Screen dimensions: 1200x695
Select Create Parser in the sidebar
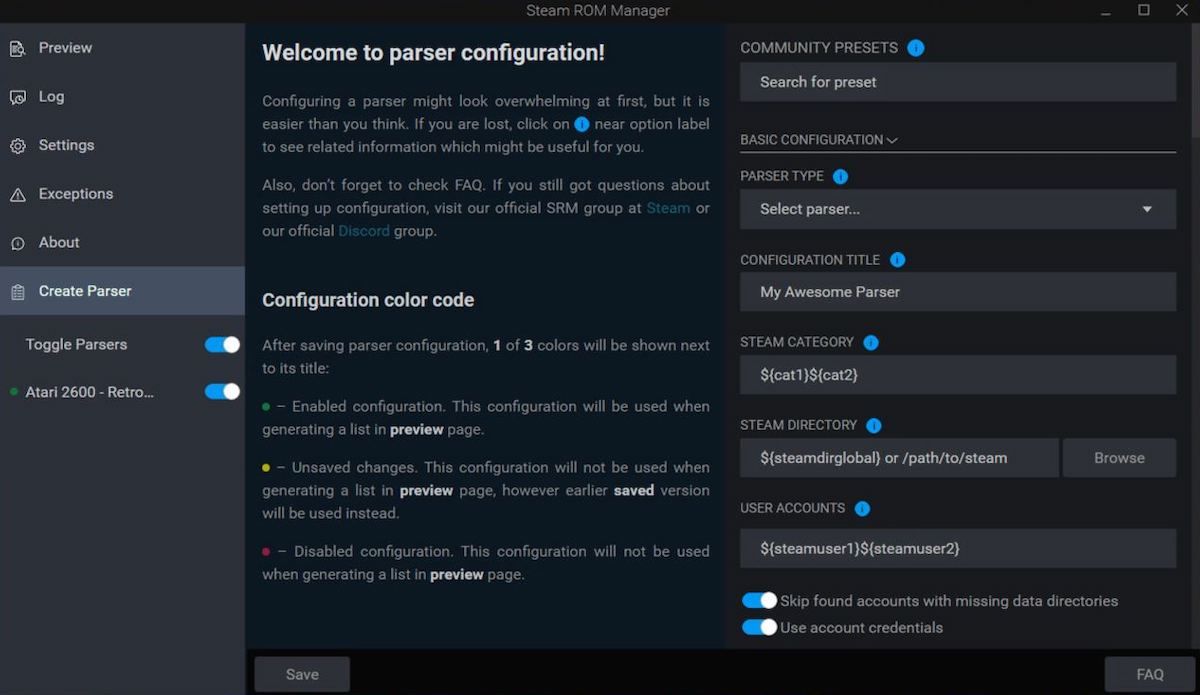click(85, 290)
